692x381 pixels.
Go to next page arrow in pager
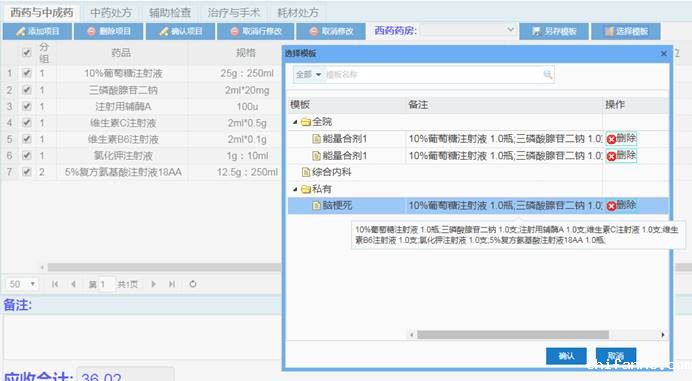point(154,284)
